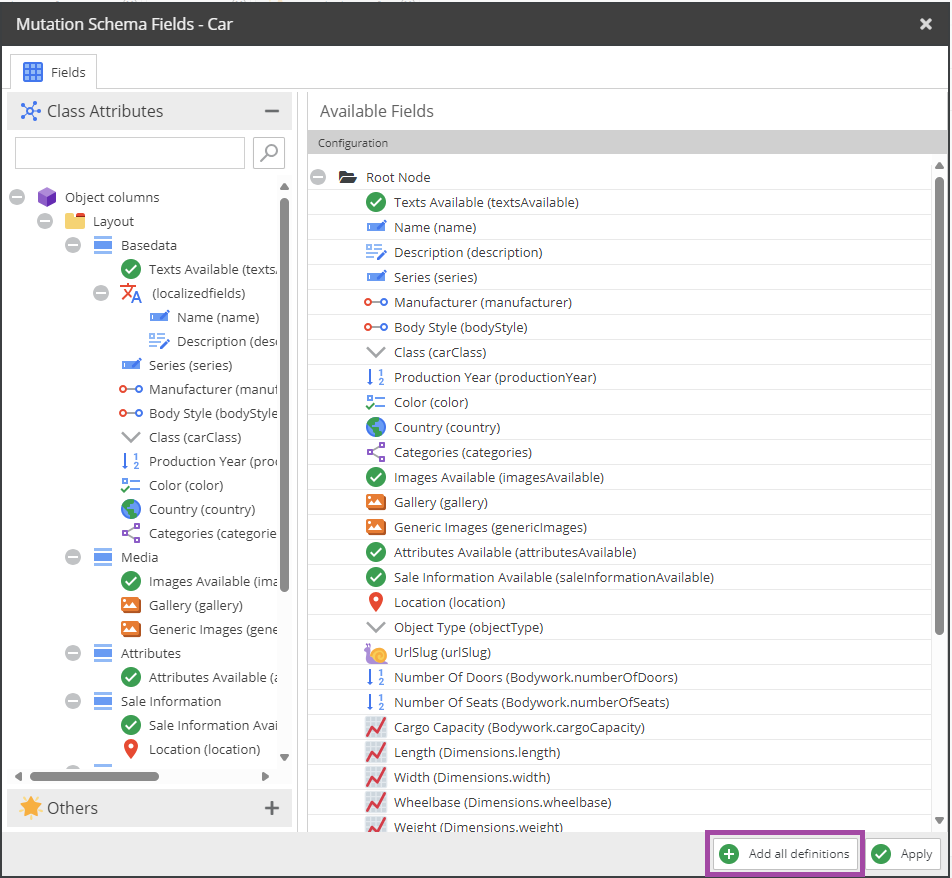
Task: Click inside the attribute search field
Action: point(130,152)
